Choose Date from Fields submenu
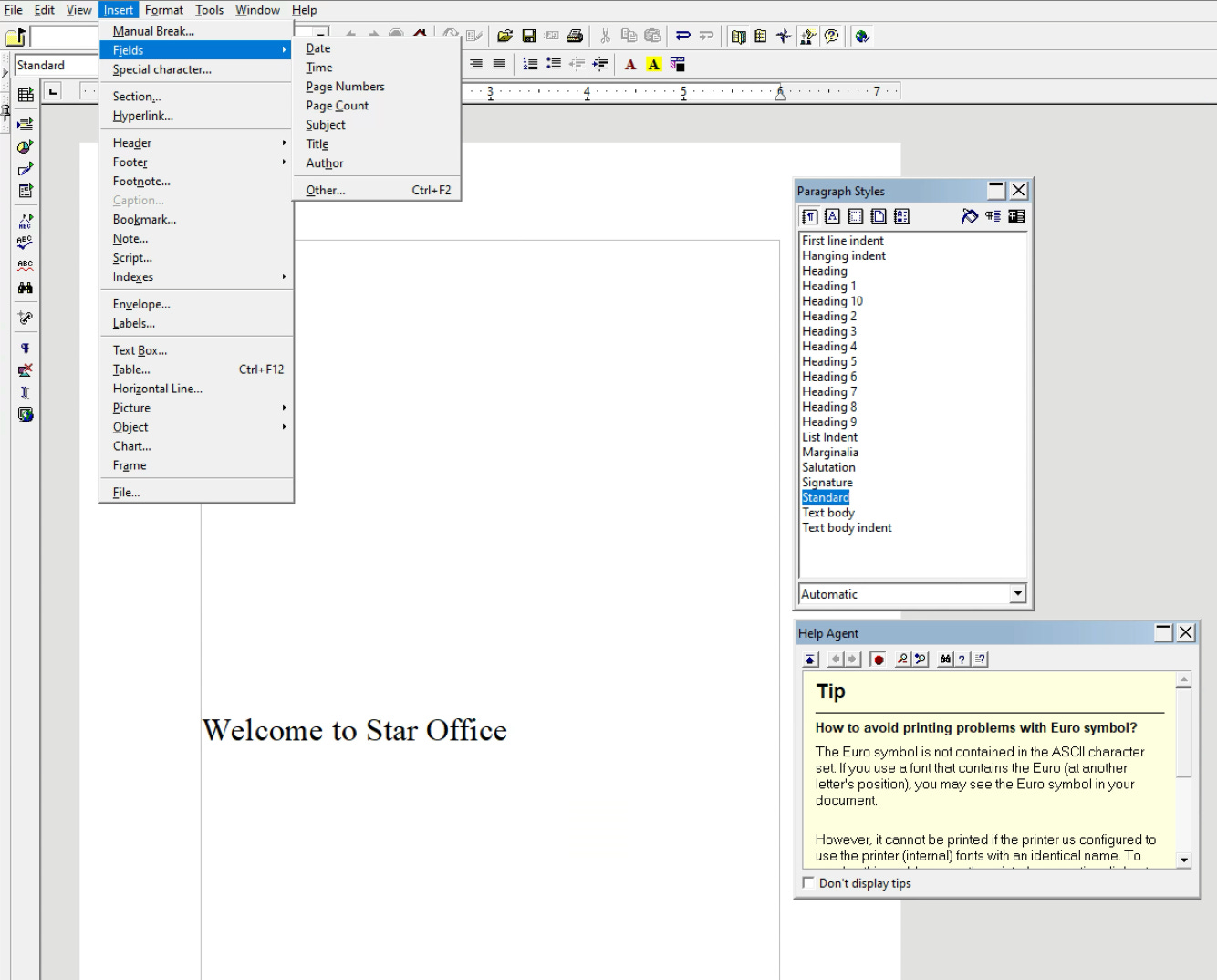Viewport: 1217px width, 980px height. click(x=376, y=48)
